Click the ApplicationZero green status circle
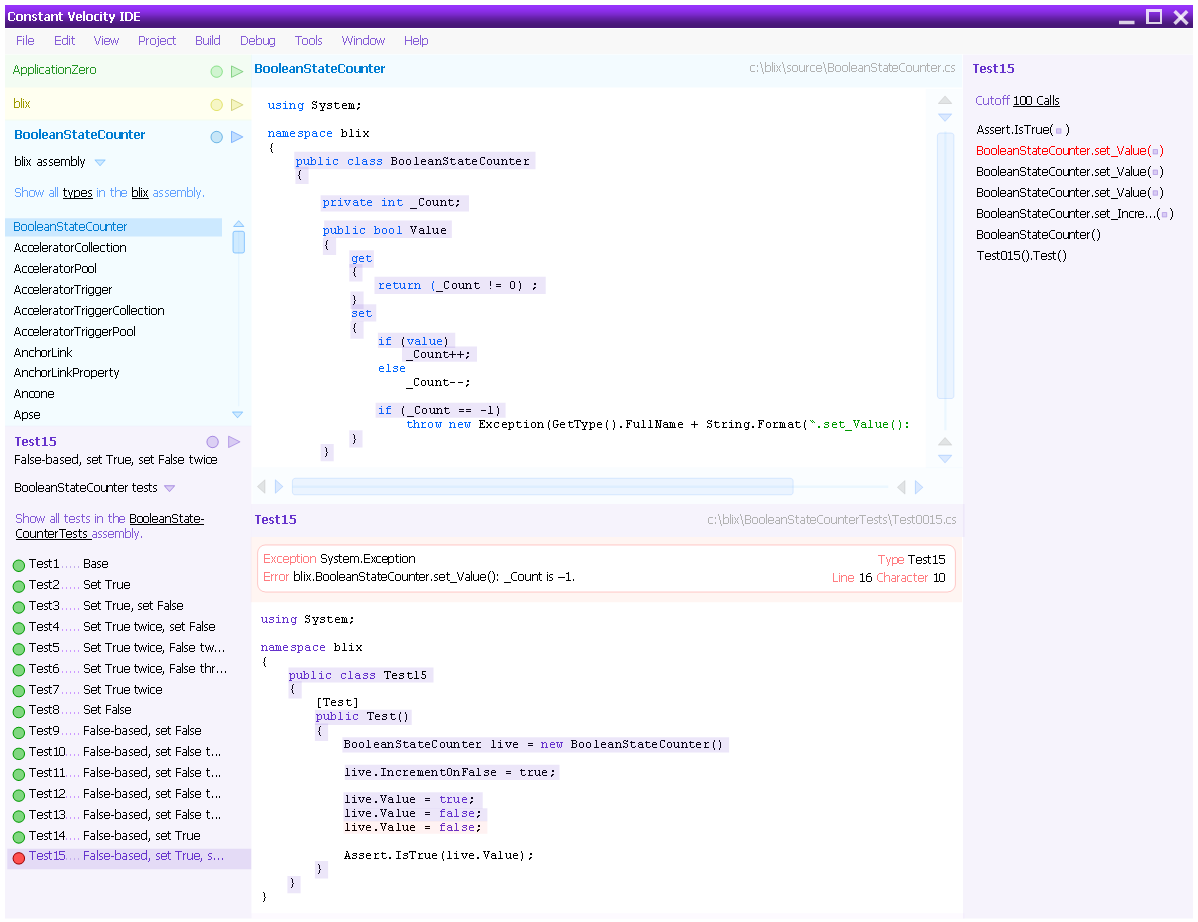1198x922 pixels. pos(216,71)
